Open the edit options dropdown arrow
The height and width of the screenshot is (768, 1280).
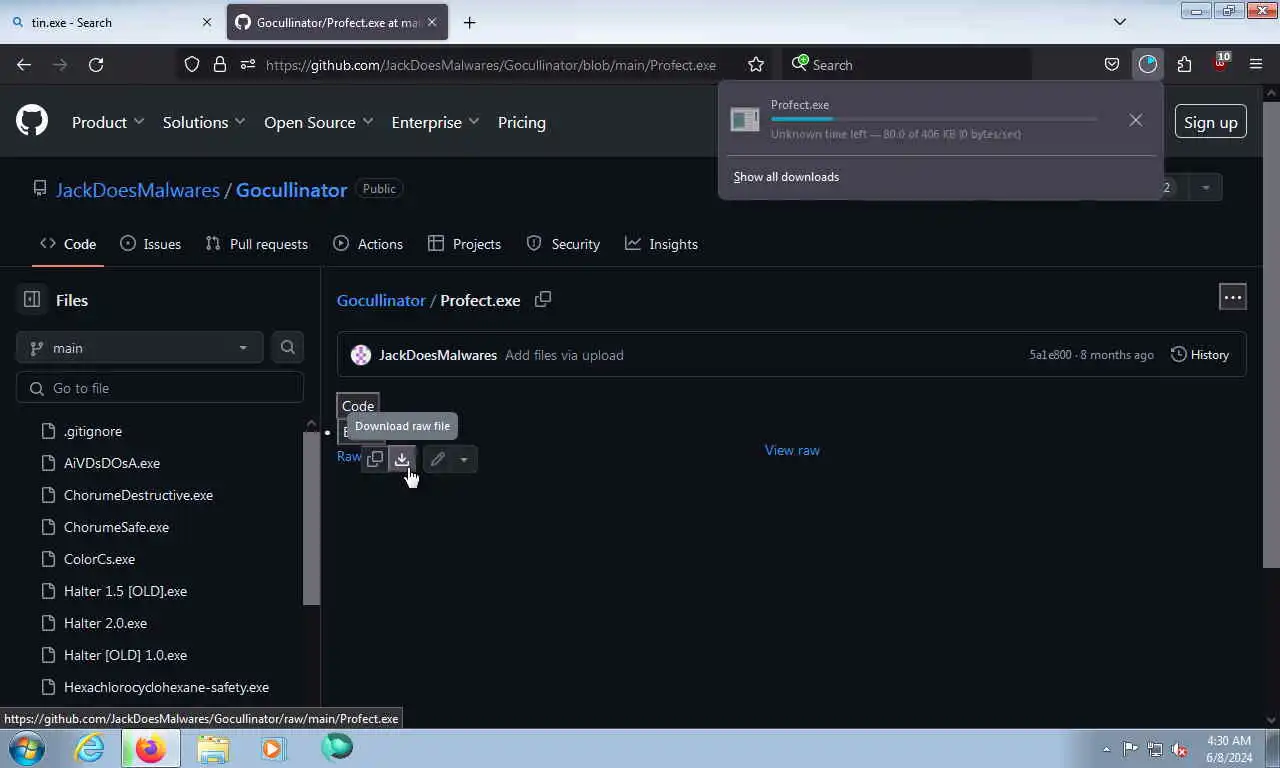464,459
